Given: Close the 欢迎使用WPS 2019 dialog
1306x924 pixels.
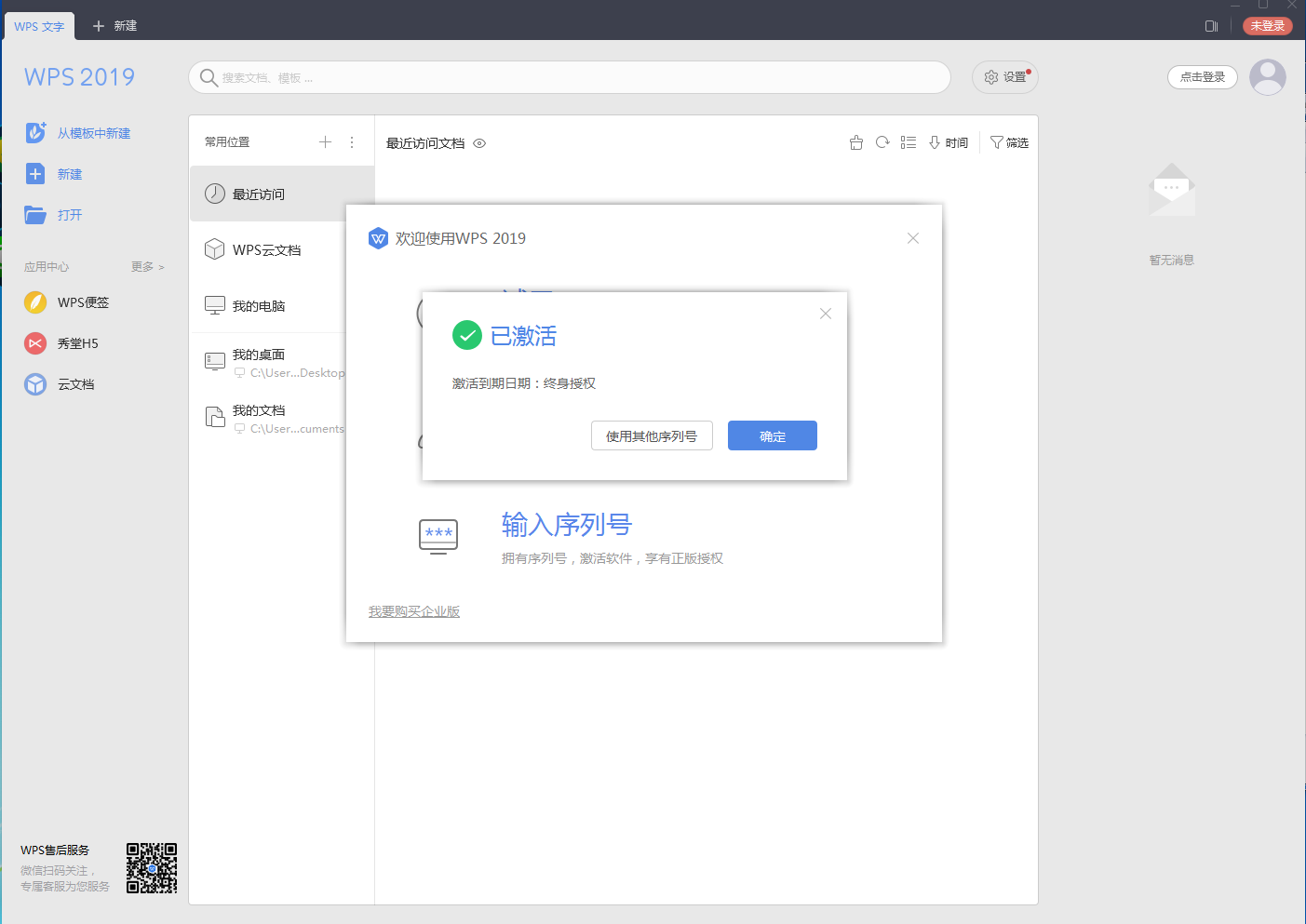Looking at the screenshot, I should [x=913, y=238].
